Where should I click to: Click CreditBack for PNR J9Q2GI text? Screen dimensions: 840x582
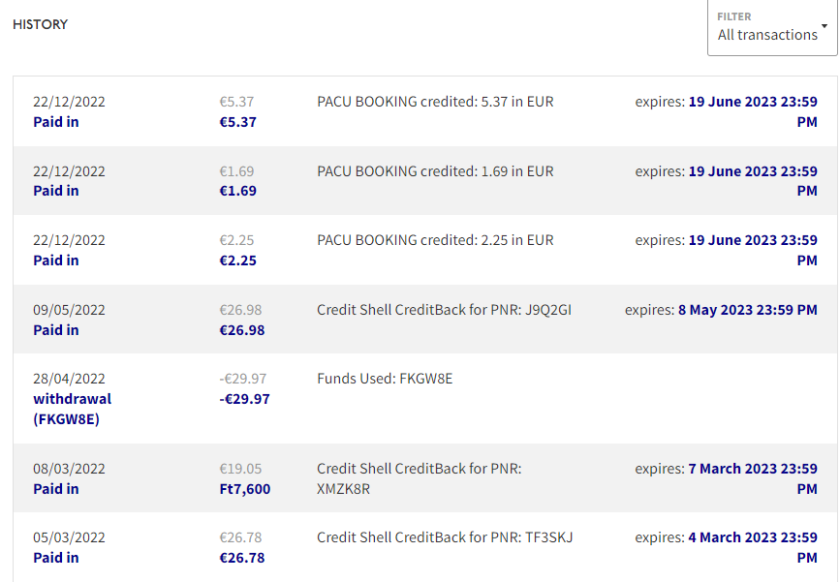click(x=444, y=310)
